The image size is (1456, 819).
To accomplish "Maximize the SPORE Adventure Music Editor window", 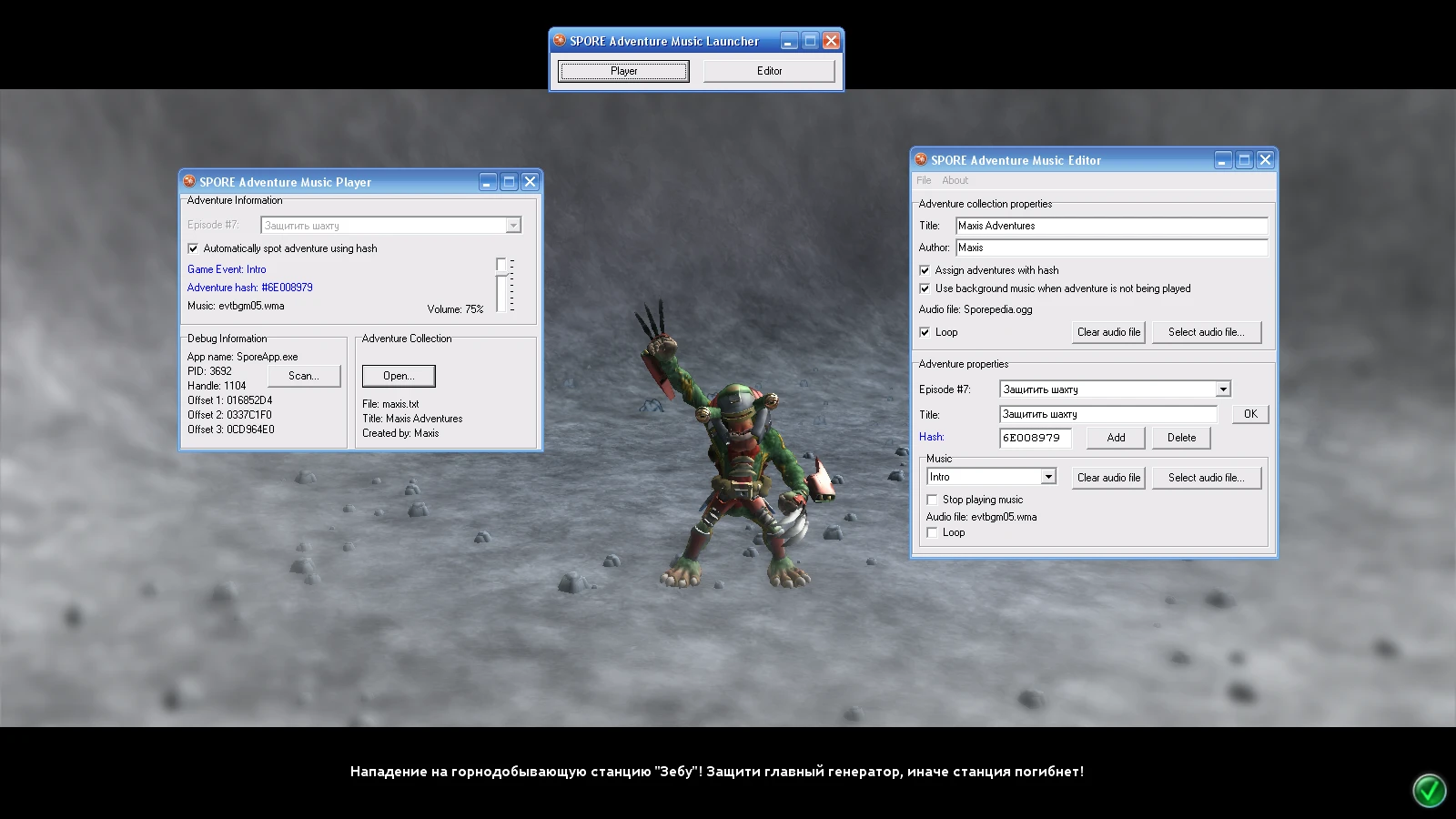I will tap(1244, 160).
